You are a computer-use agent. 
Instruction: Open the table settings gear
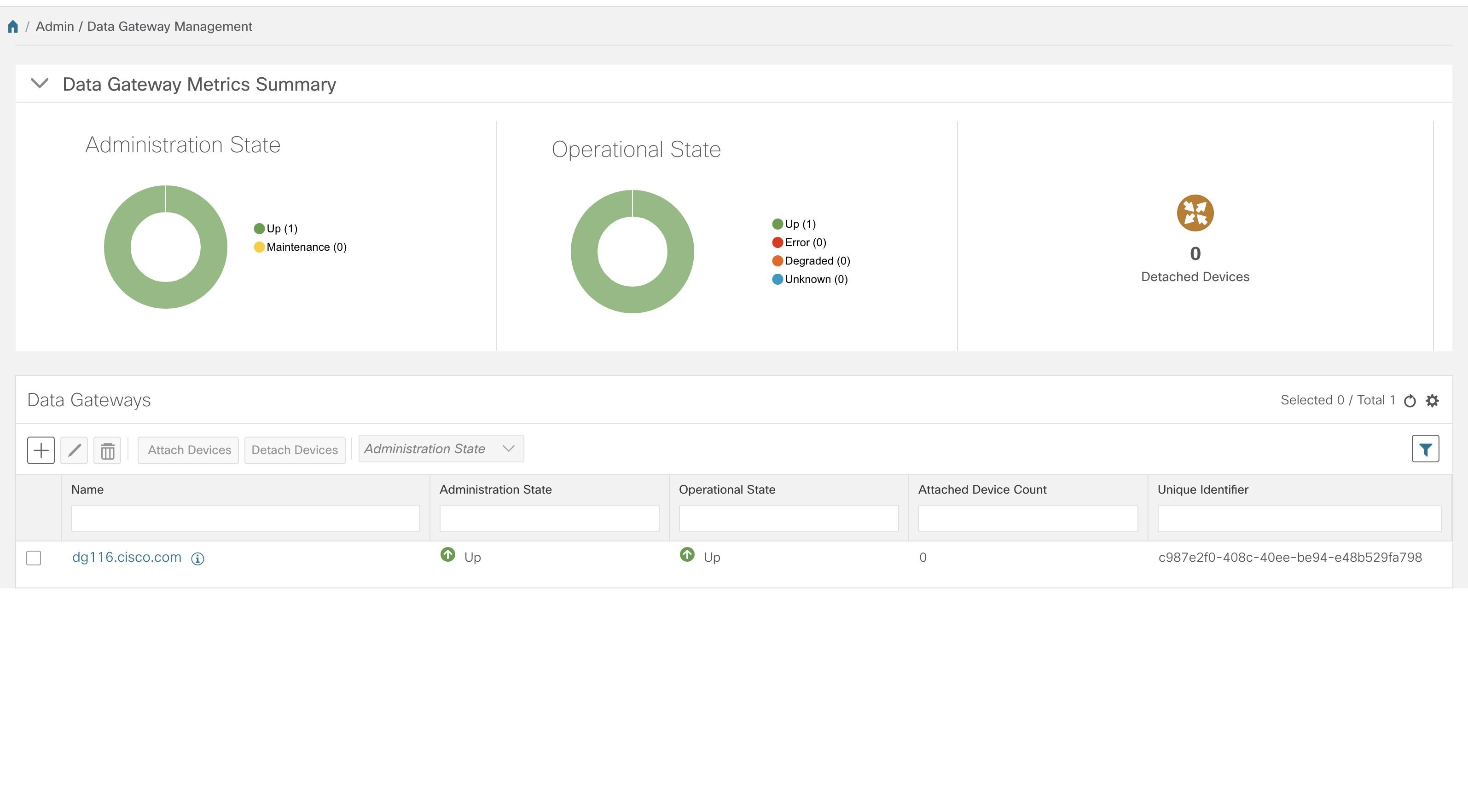coord(1432,400)
